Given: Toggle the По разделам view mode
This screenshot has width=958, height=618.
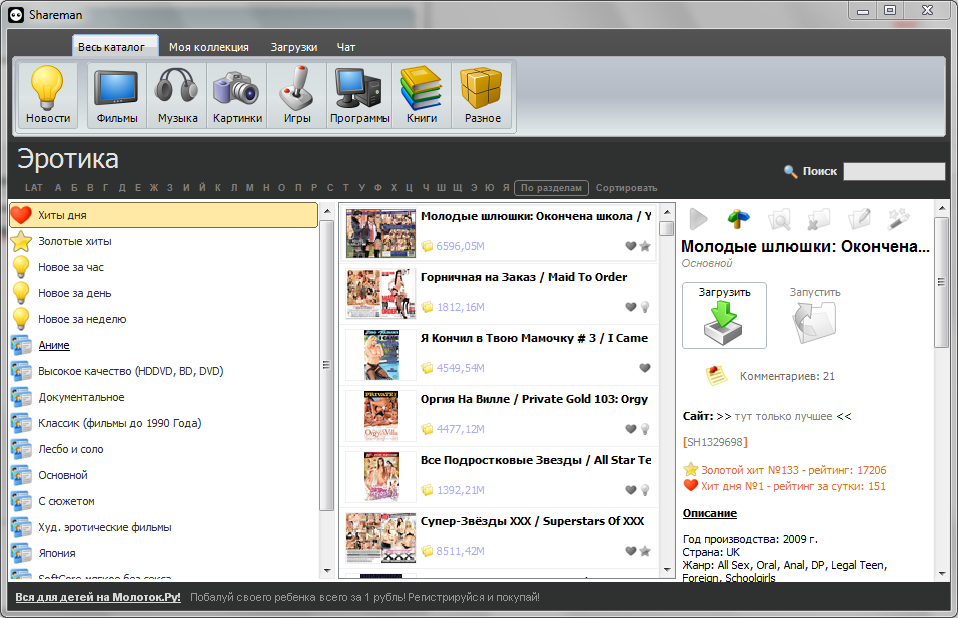Looking at the screenshot, I should (x=551, y=187).
